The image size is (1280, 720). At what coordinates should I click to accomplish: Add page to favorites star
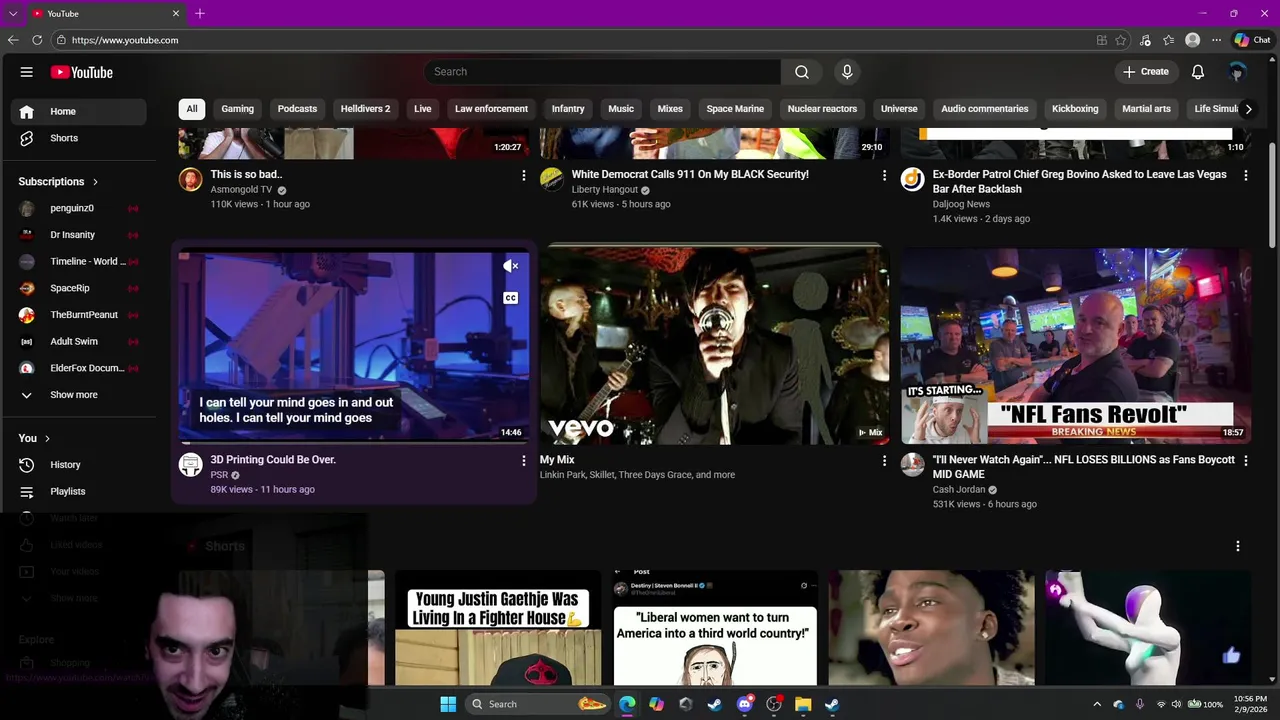click(1121, 40)
